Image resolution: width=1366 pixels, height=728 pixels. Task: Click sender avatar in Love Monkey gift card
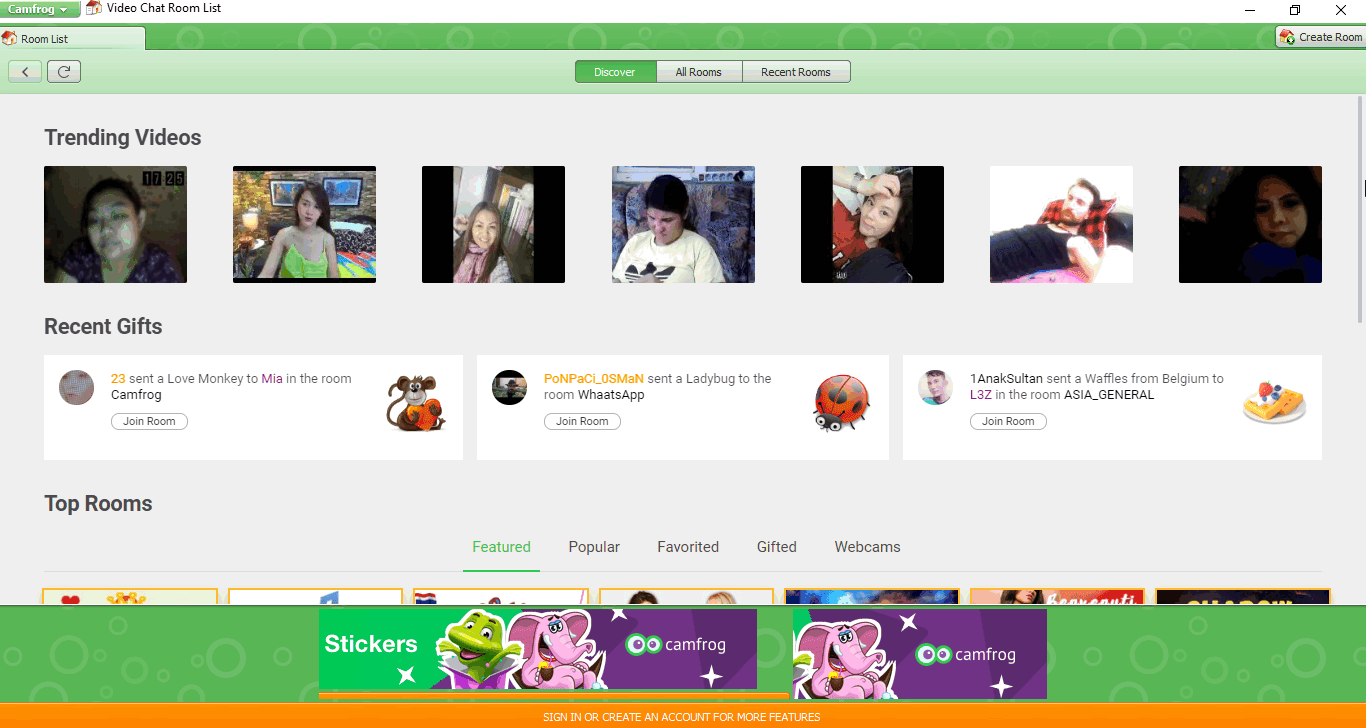(77, 387)
